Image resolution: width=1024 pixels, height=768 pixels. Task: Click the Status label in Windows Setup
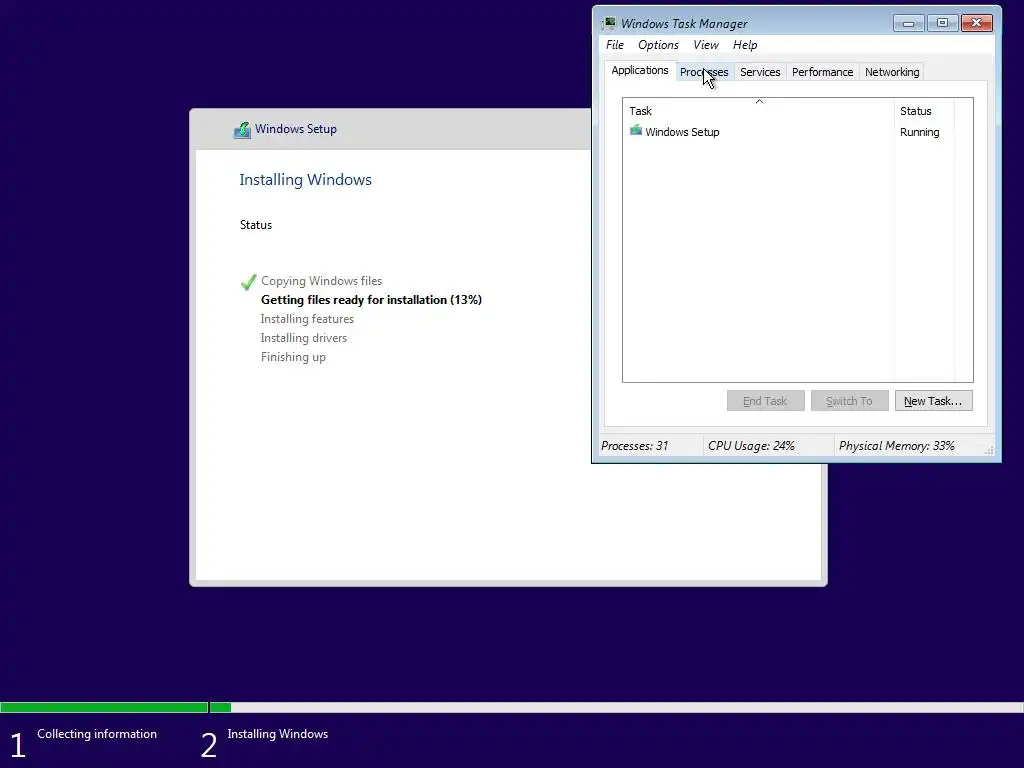pyautogui.click(x=255, y=225)
